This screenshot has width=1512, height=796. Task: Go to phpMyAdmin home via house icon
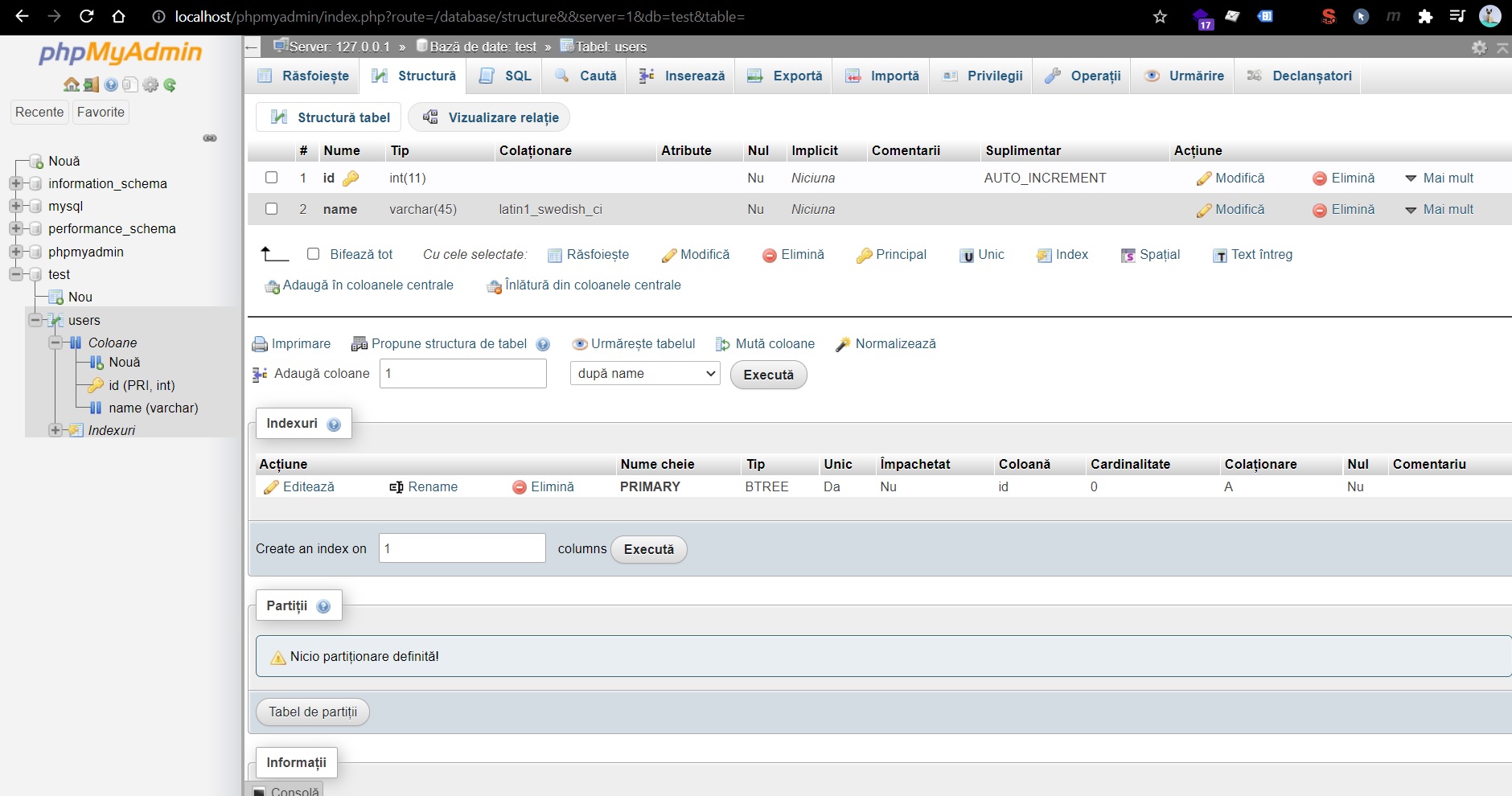[x=72, y=84]
